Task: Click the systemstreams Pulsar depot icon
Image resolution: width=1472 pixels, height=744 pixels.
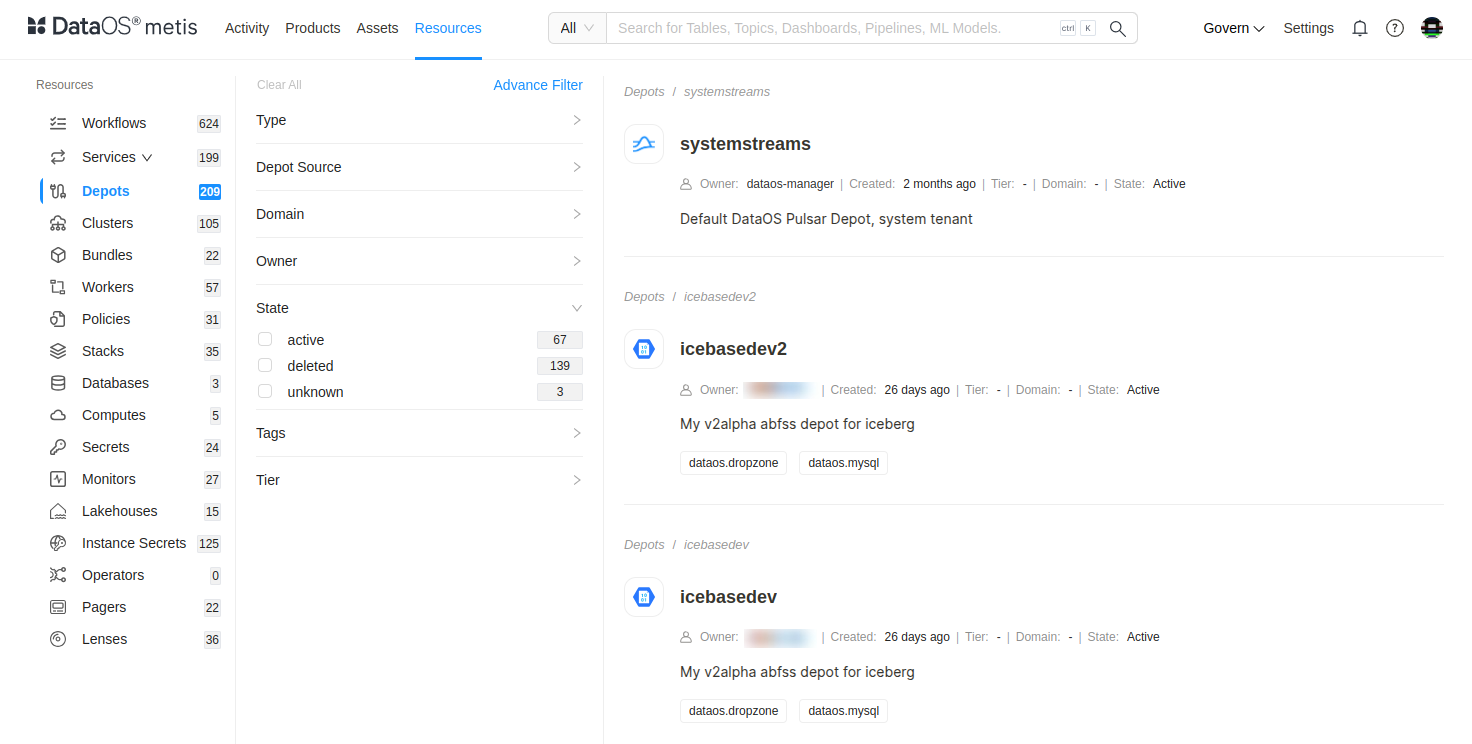Action: [x=644, y=144]
